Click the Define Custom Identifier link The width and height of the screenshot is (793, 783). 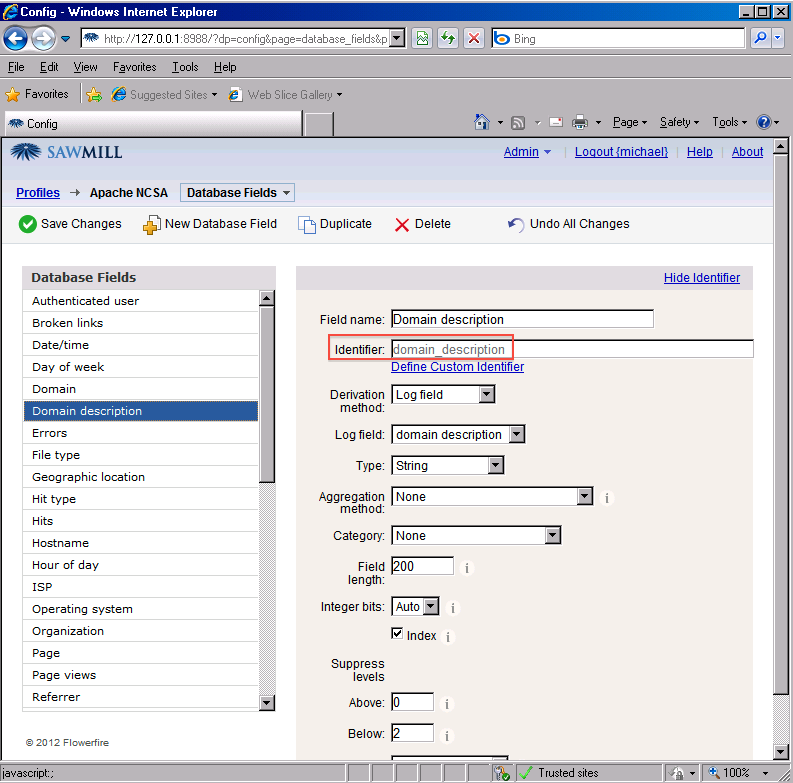coord(457,367)
